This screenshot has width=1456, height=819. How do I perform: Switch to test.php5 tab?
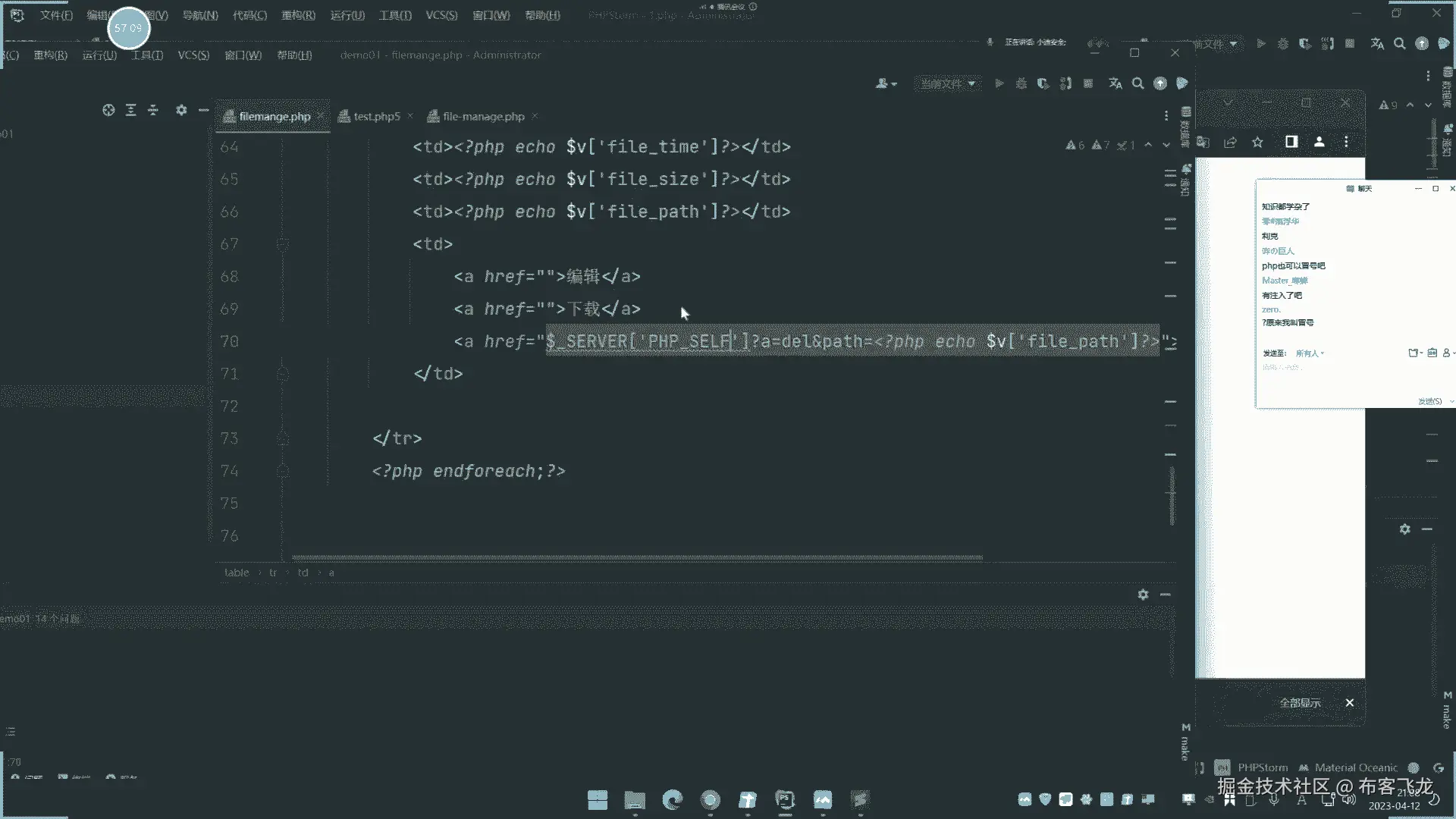coord(376,116)
